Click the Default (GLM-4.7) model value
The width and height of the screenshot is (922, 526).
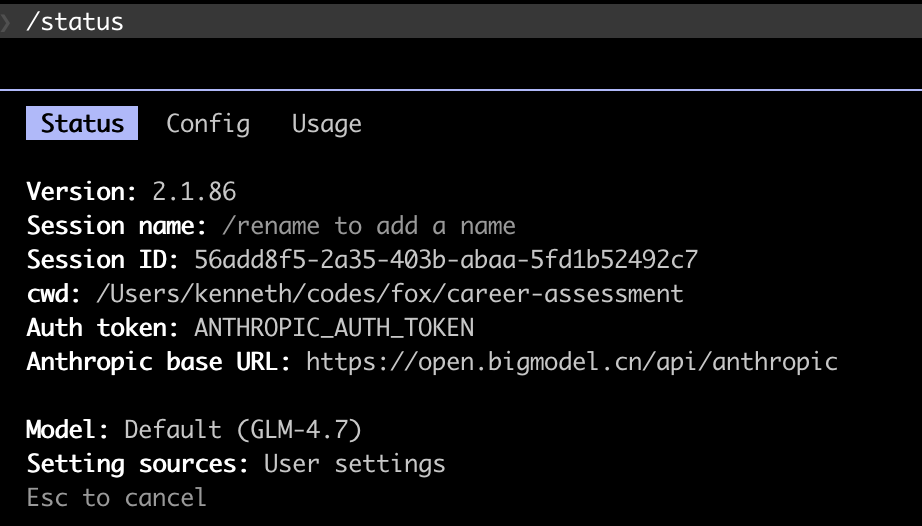click(x=242, y=430)
